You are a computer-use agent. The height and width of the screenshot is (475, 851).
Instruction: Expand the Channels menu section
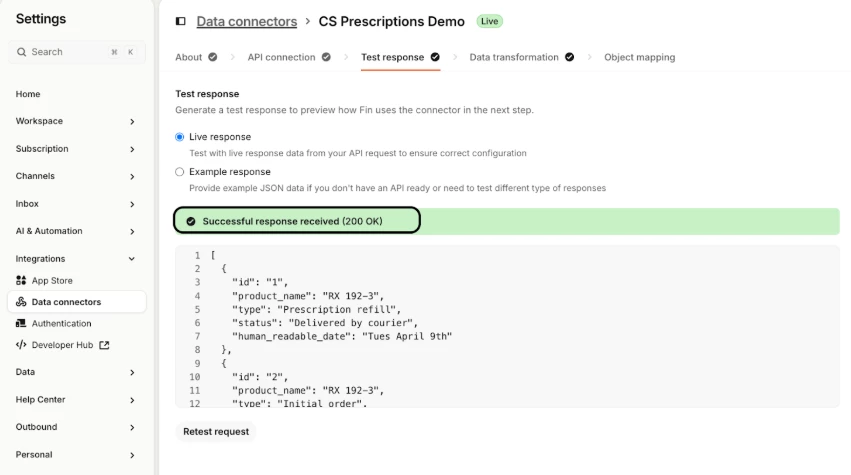click(132, 177)
